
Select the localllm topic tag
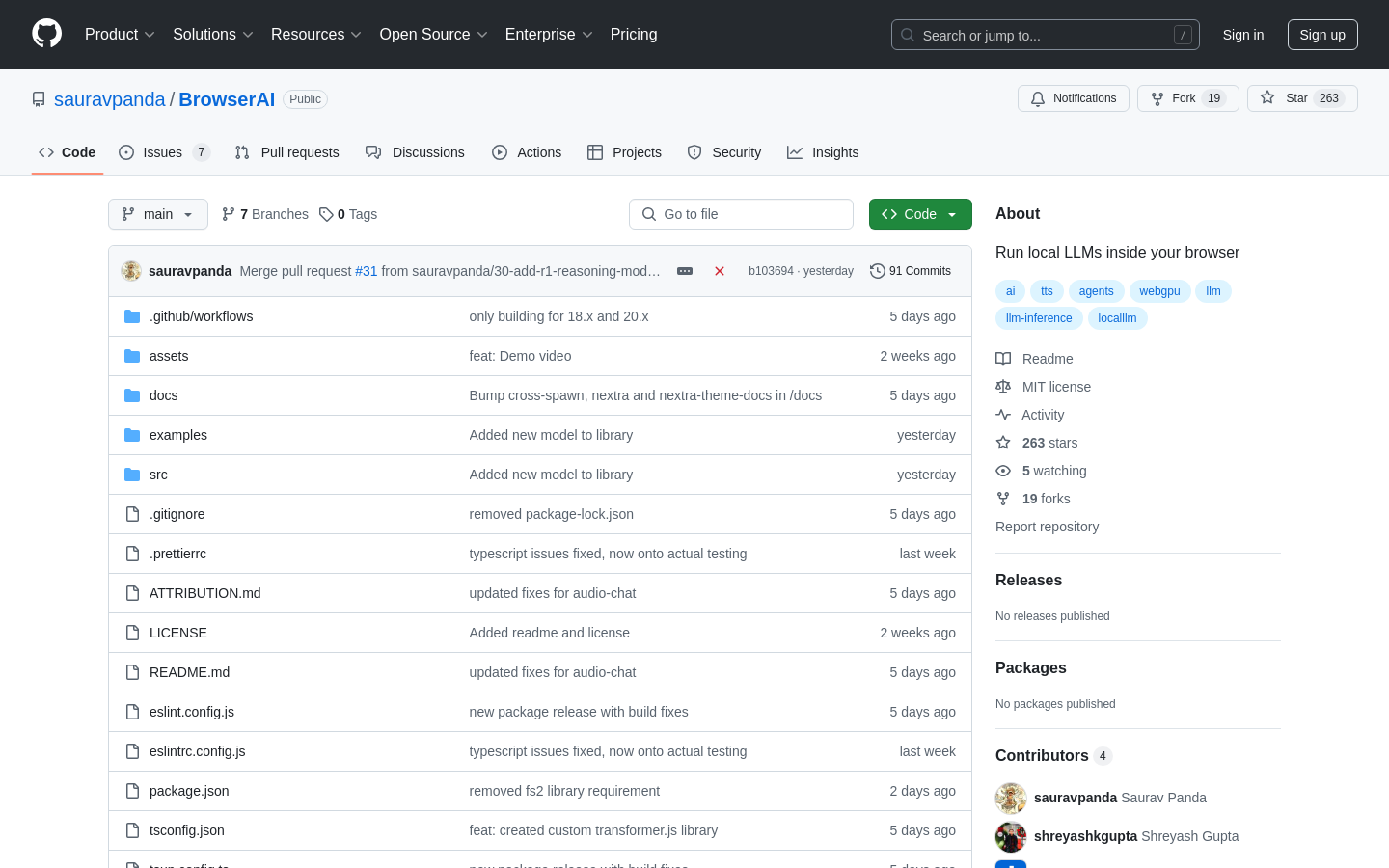[1117, 318]
